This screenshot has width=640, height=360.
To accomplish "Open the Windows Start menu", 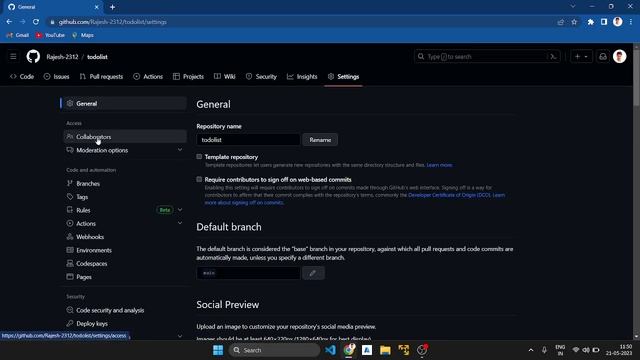I will [x=218, y=350].
